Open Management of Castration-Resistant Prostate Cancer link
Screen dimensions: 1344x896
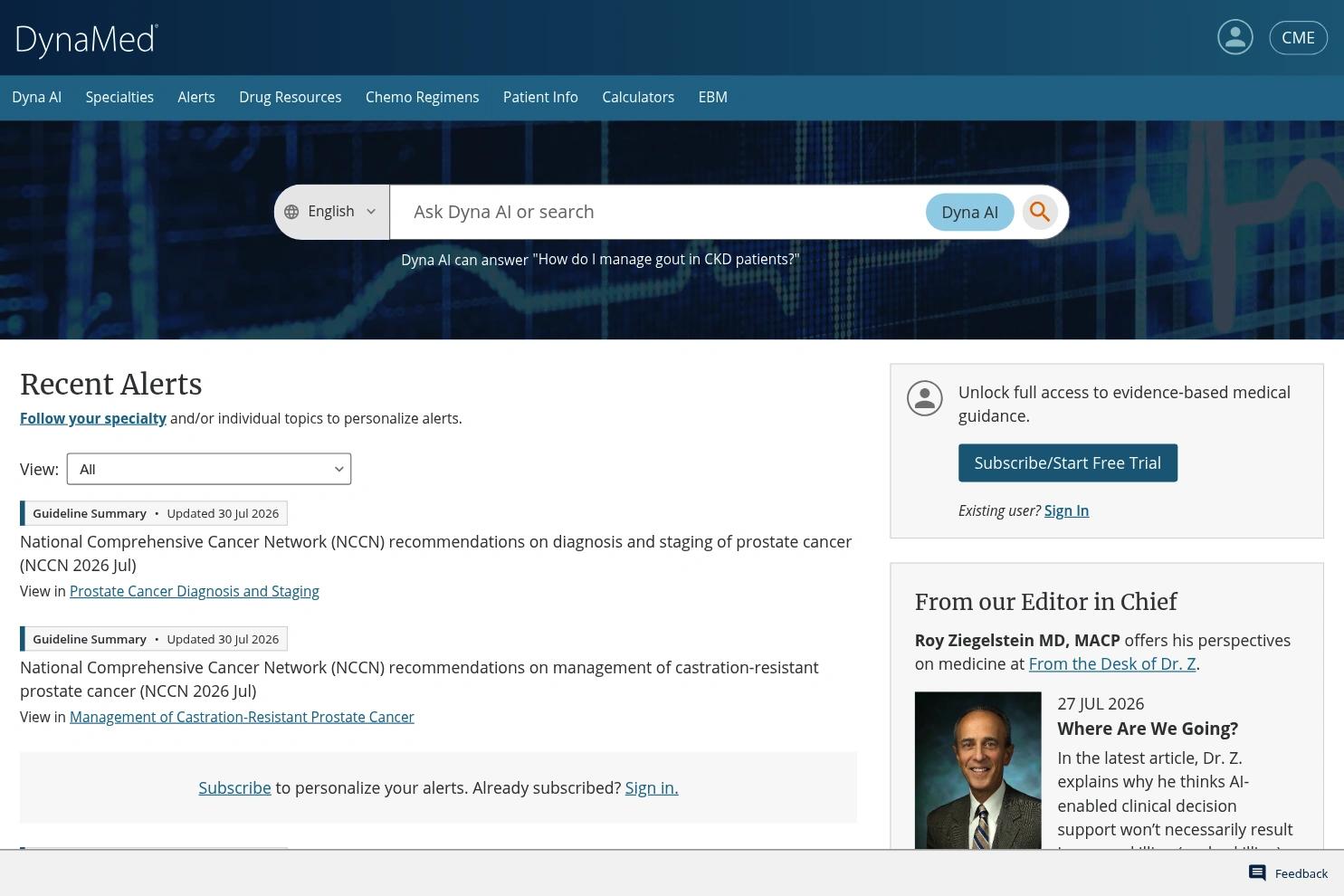pyautogui.click(x=242, y=717)
